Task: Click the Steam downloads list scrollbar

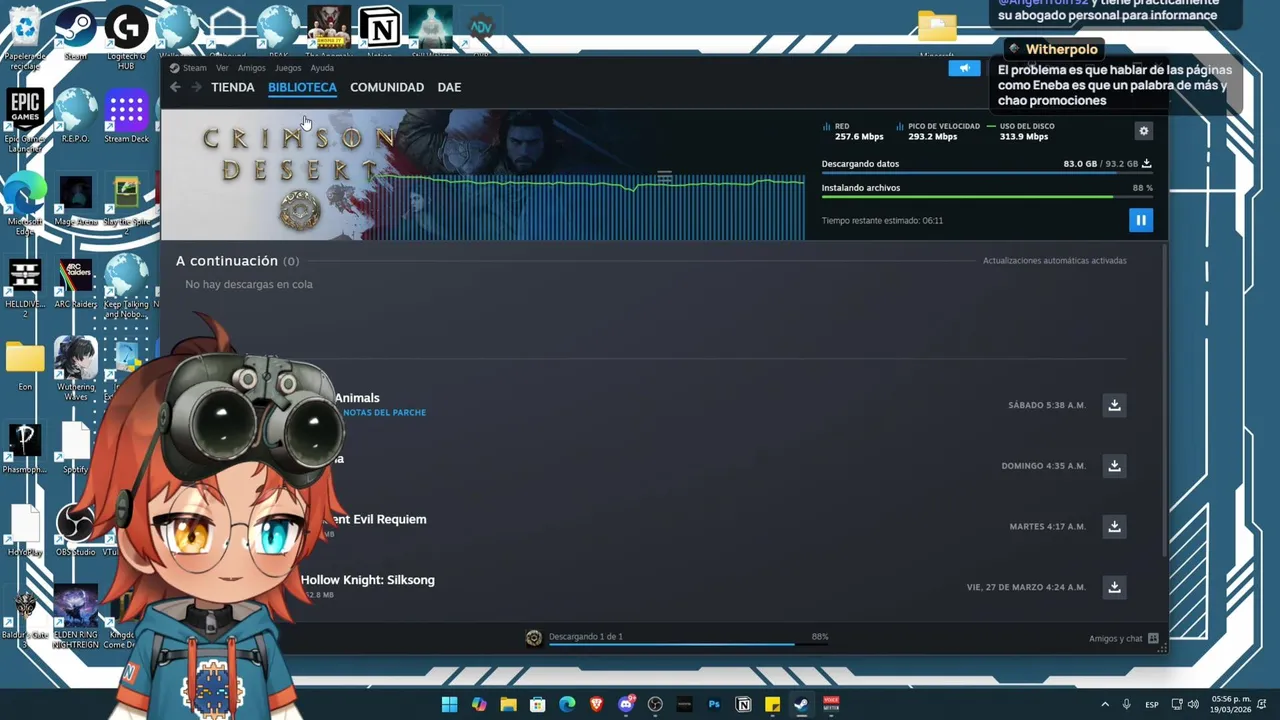Action: (1163, 400)
